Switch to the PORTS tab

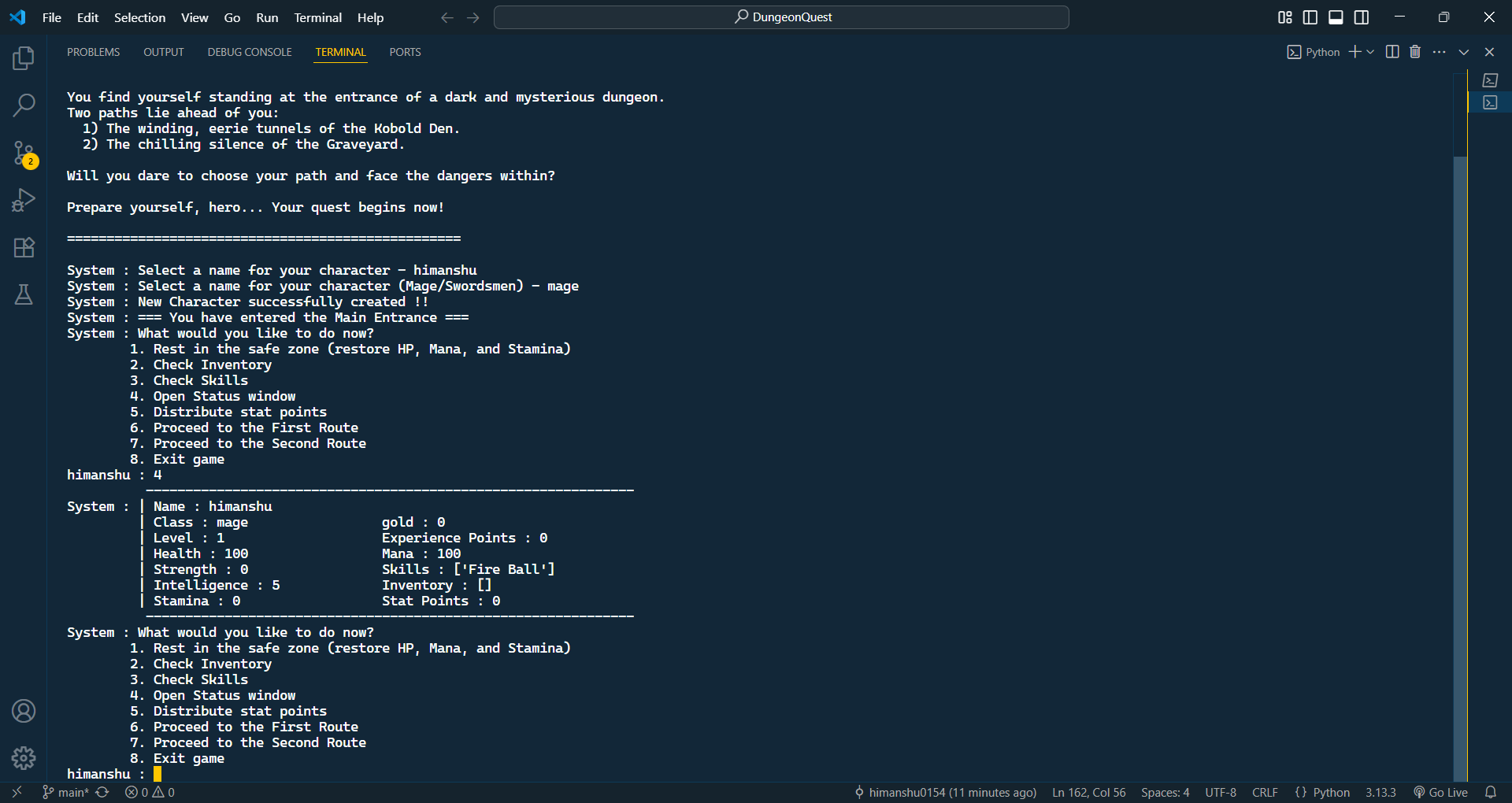405,52
